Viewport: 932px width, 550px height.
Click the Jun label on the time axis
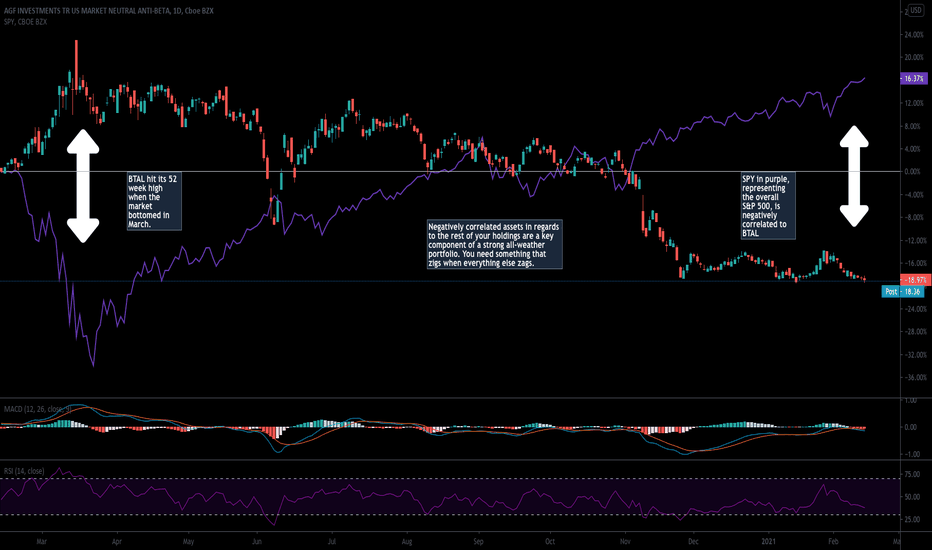point(257,542)
